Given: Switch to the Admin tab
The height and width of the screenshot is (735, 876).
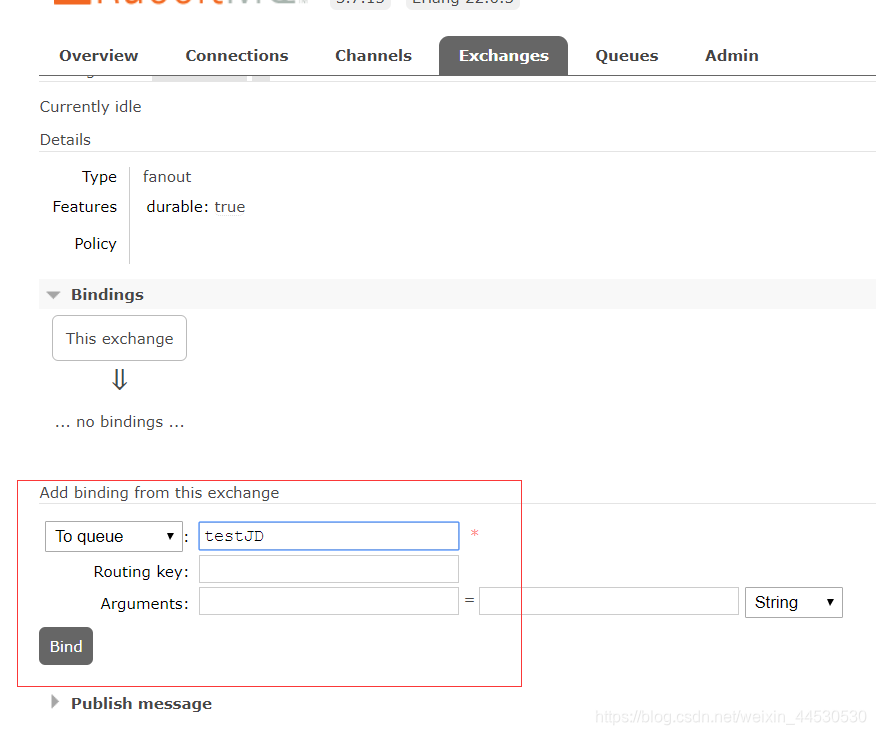Looking at the screenshot, I should coord(732,56).
